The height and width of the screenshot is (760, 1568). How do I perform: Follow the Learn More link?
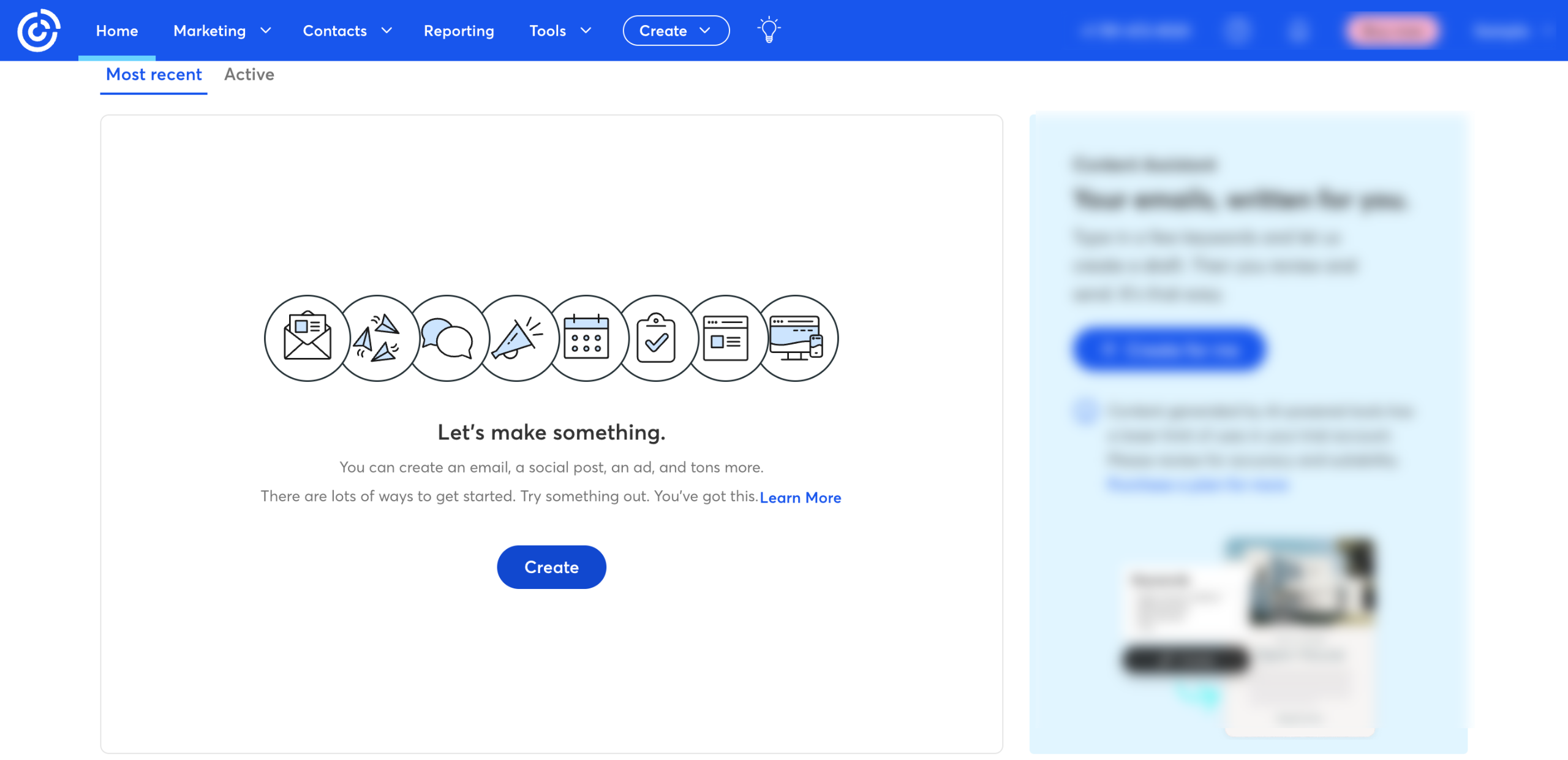[800, 498]
